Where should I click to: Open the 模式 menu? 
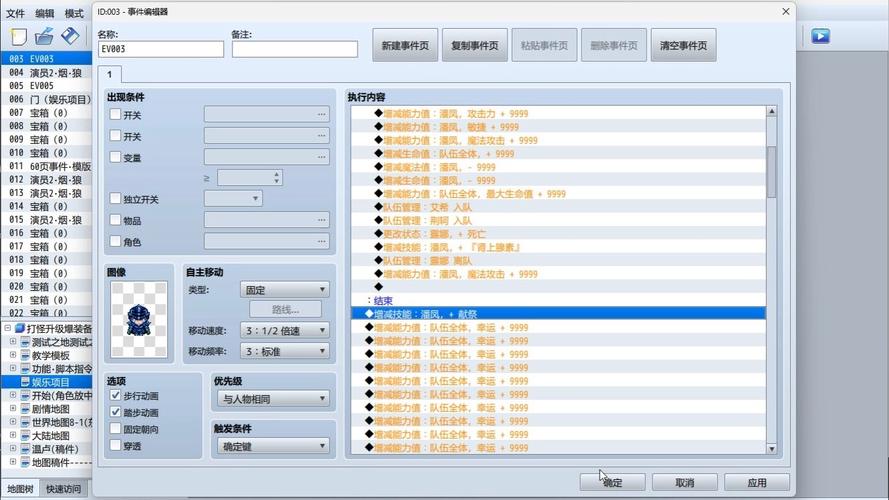click(x=74, y=13)
